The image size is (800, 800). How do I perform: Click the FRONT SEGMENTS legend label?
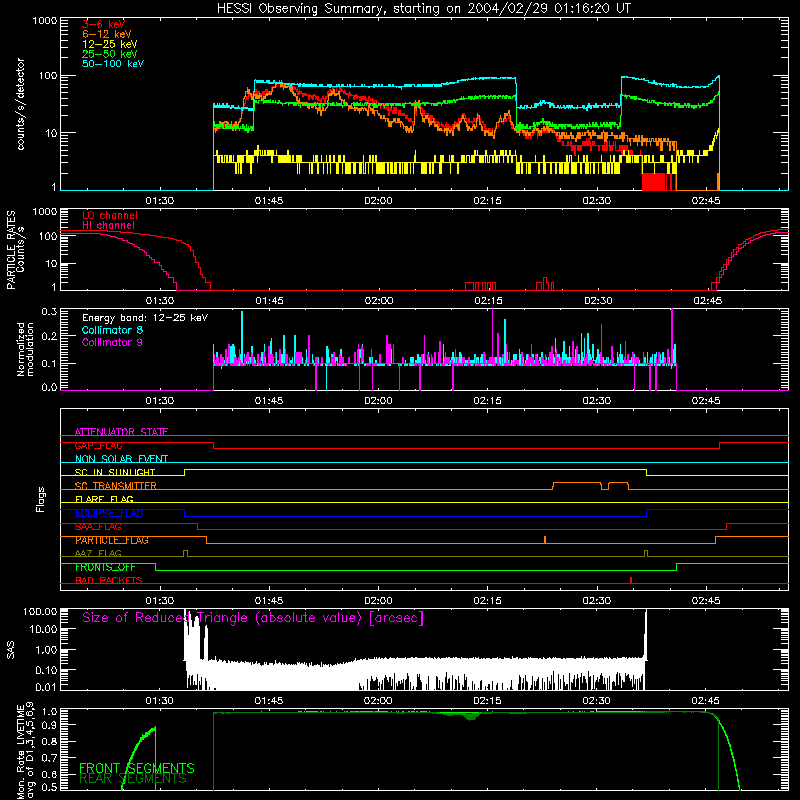pos(137,768)
